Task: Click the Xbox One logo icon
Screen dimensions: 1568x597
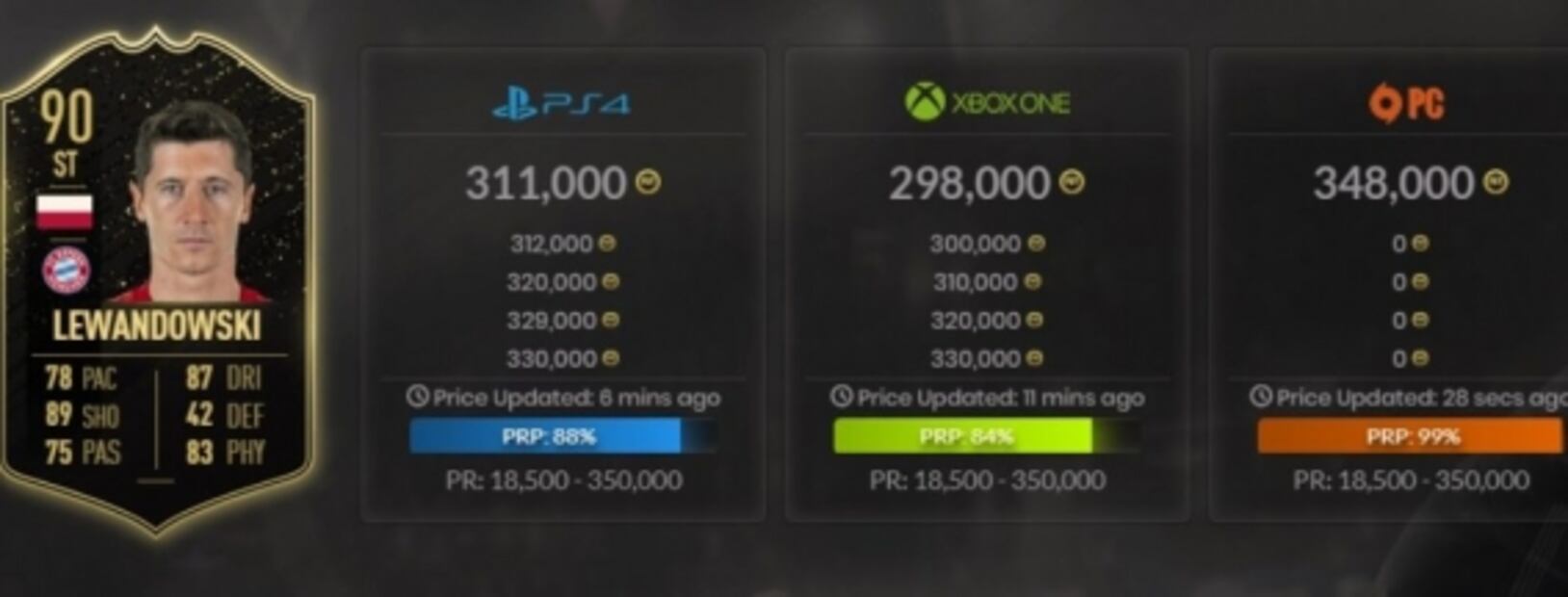Action: click(x=925, y=101)
